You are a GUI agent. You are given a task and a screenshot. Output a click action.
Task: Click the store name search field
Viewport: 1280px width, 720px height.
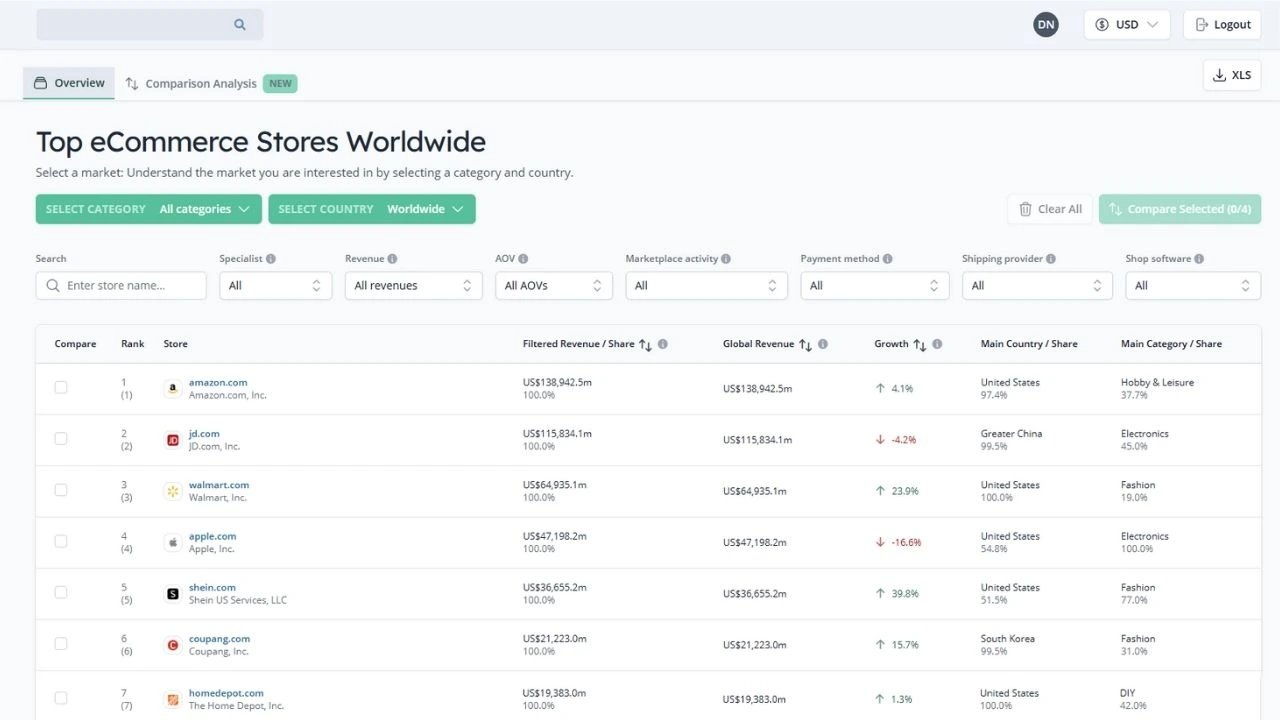point(120,285)
